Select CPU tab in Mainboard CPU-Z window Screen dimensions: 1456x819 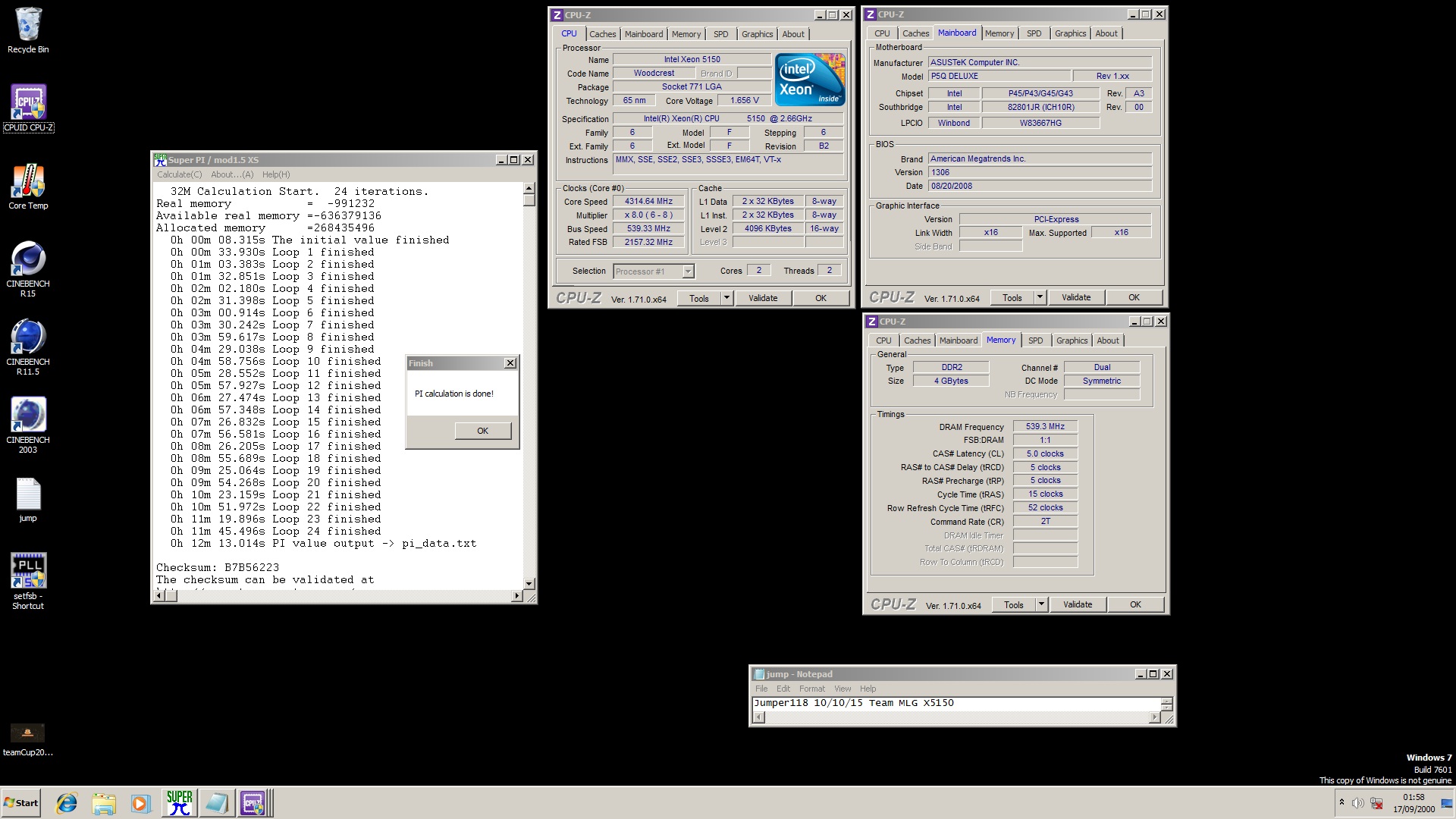point(882,33)
